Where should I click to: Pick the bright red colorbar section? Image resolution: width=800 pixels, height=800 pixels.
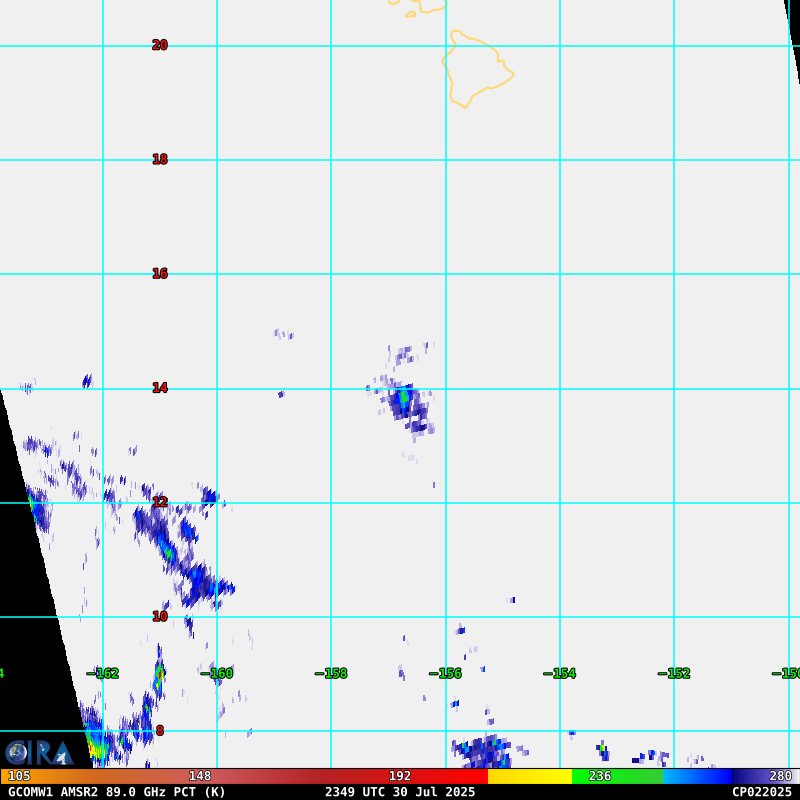(450, 776)
